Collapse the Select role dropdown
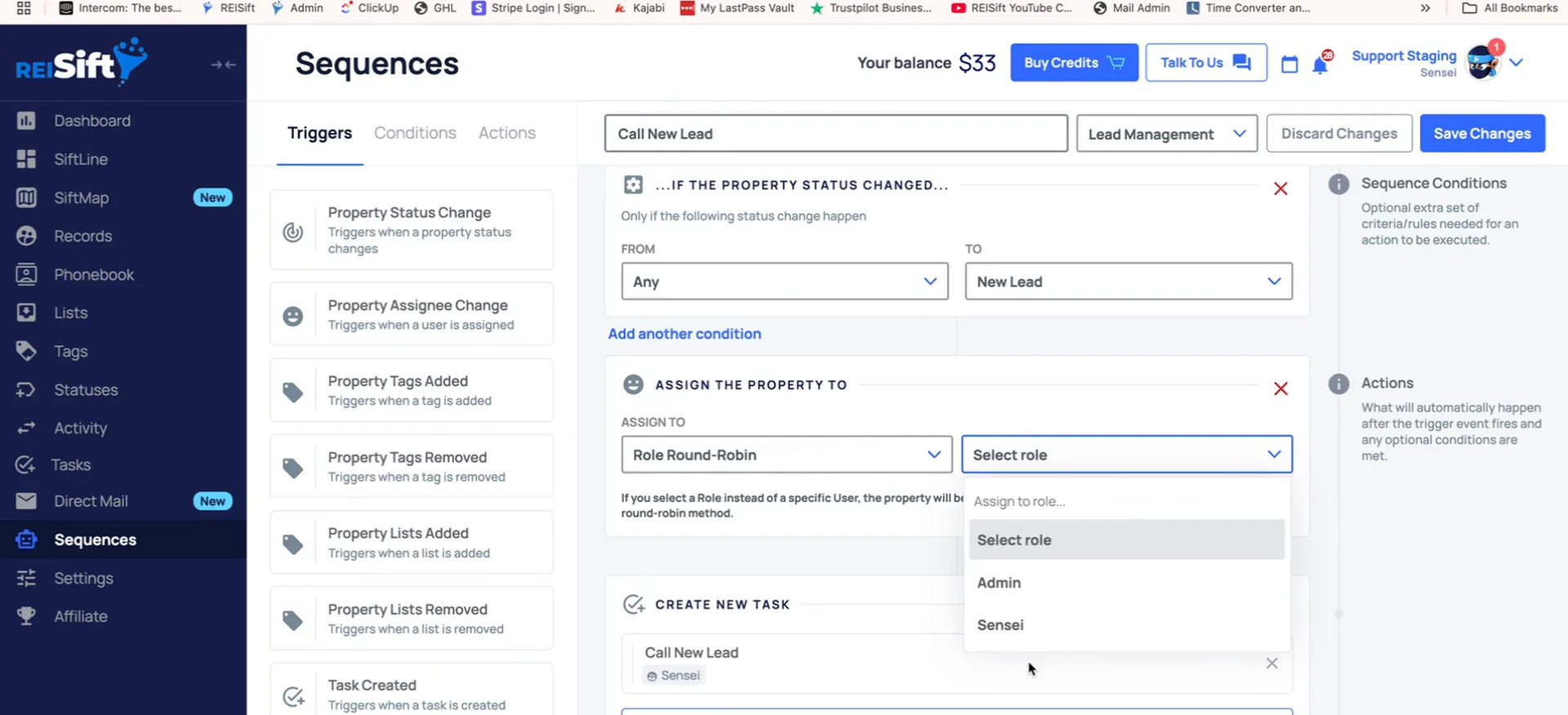Viewport: 1568px width, 715px height. (x=1127, y=455)
